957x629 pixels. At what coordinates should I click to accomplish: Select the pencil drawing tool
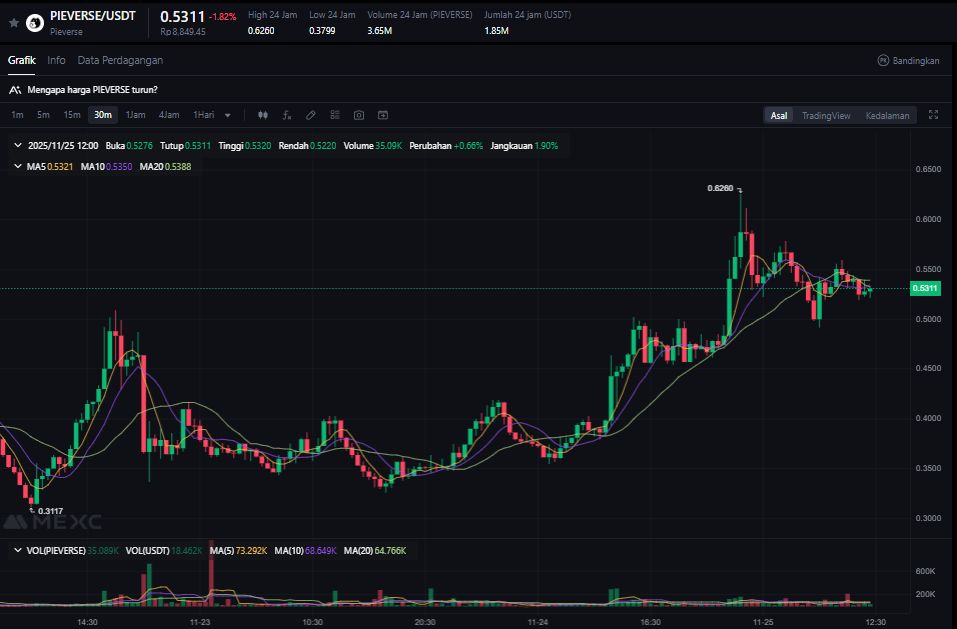(x=311, y=115)
